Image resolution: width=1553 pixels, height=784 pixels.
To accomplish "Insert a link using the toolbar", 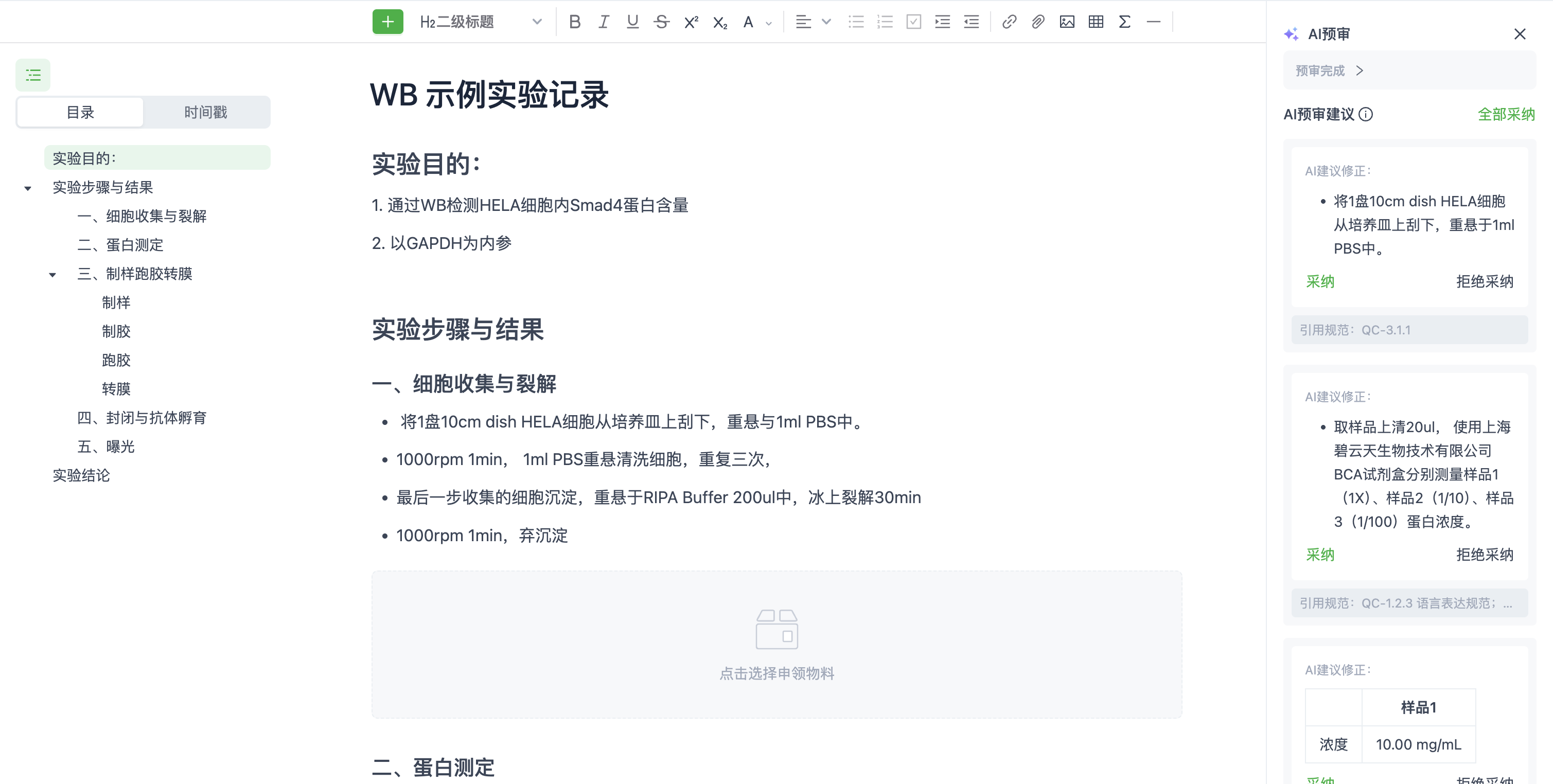I will 1010,22.
